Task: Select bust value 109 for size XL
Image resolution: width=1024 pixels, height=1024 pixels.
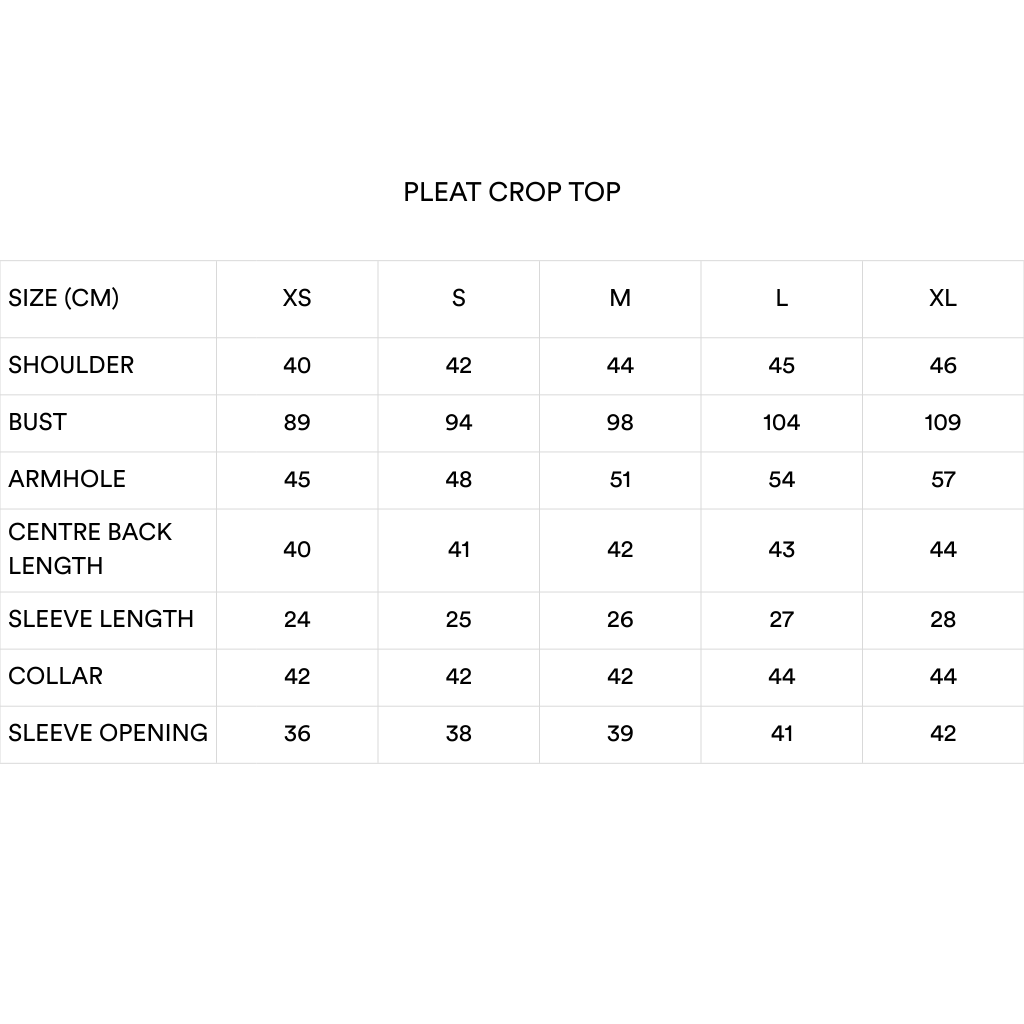Action: (x=943, y=422)
